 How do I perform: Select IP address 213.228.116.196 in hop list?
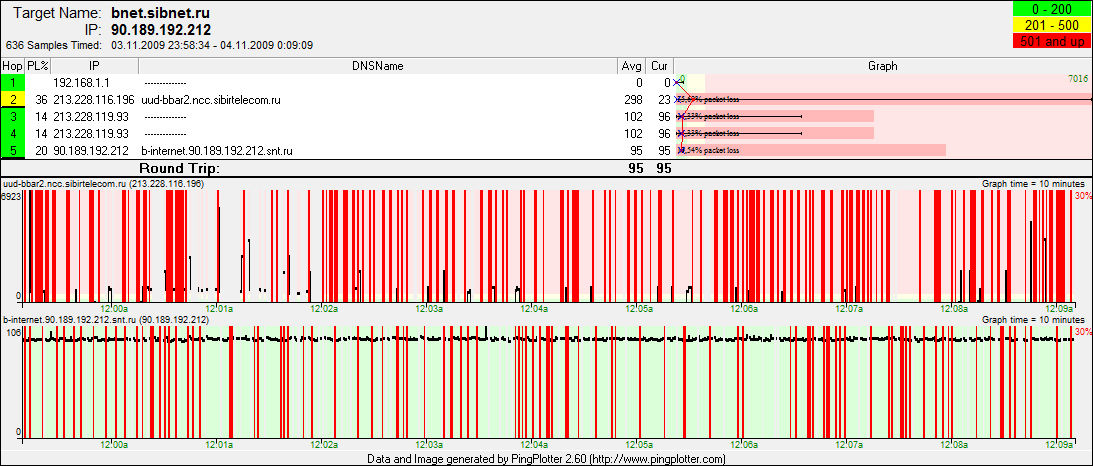[x=93, y=100]
